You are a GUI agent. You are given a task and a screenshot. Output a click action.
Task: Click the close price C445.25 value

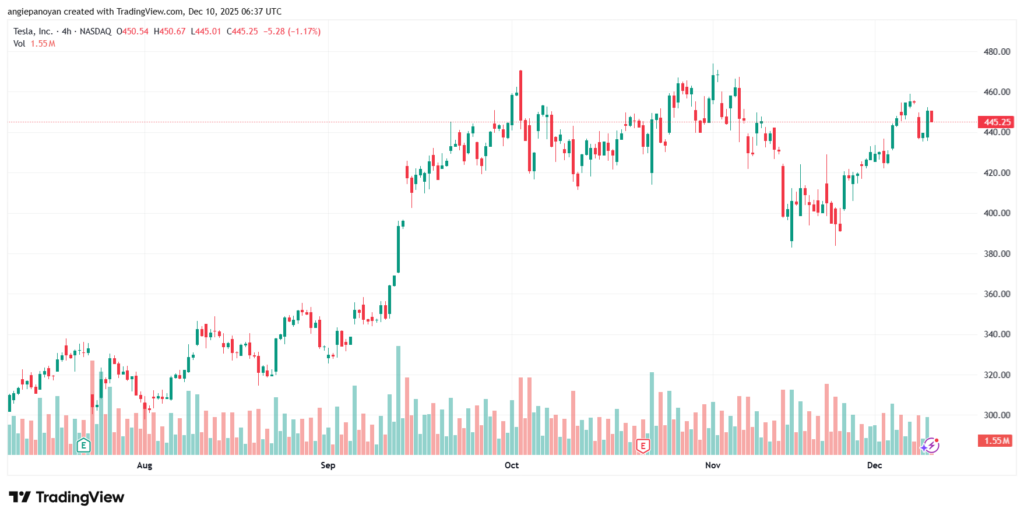point(242,31)
